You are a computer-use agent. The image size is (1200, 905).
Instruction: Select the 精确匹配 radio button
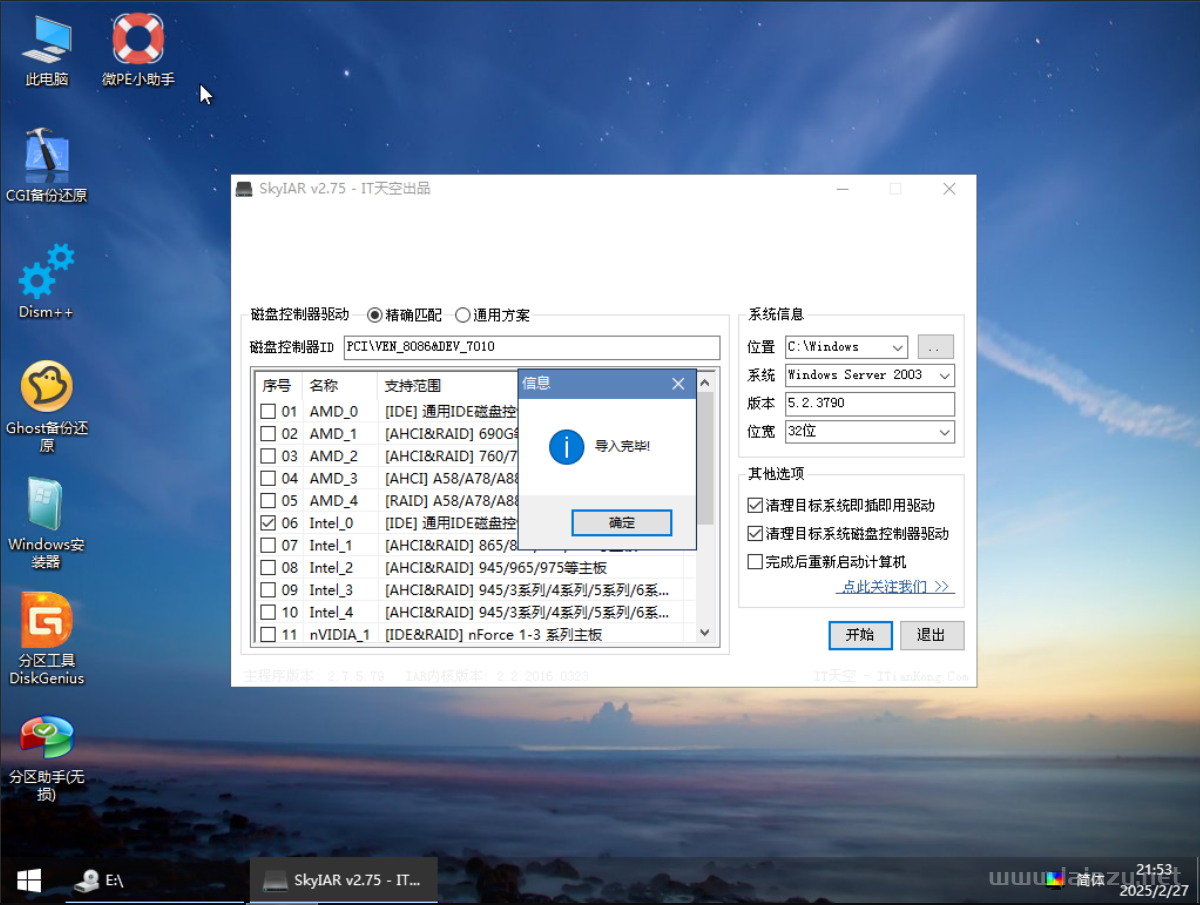point(405,315)
